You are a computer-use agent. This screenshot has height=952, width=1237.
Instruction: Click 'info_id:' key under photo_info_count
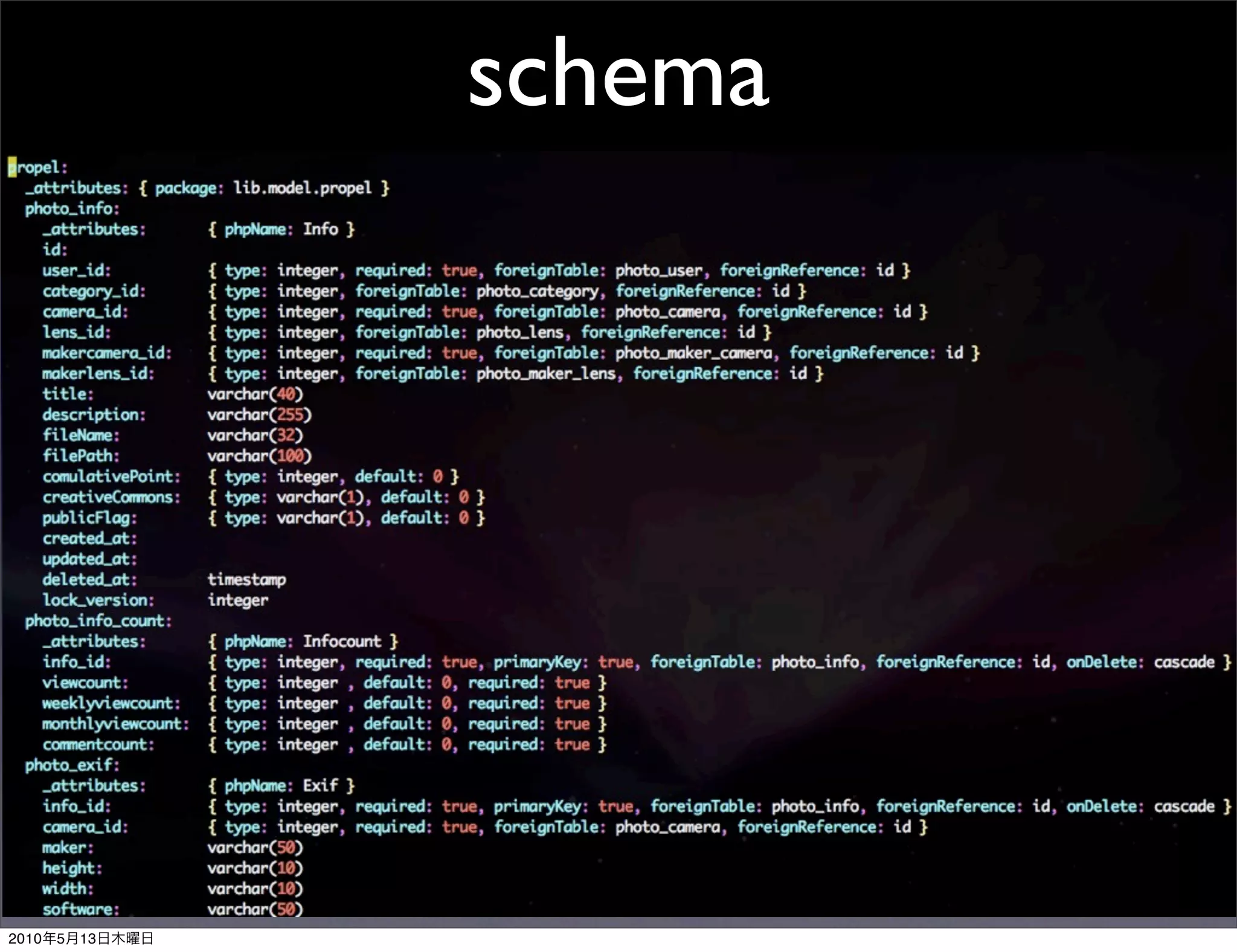point(77,662)
